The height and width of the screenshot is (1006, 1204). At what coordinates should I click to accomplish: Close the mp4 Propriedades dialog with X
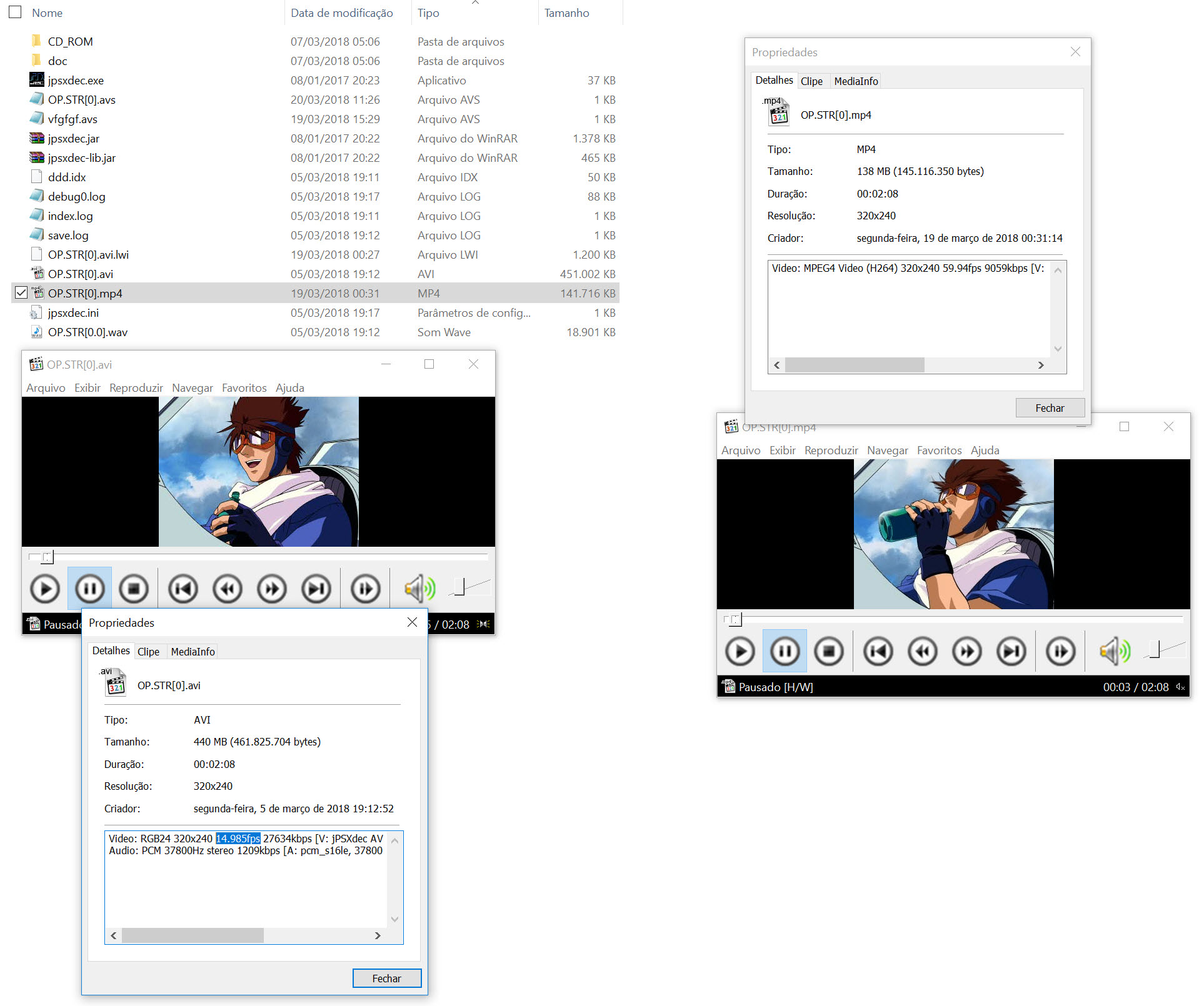[x=1075, y=51]
